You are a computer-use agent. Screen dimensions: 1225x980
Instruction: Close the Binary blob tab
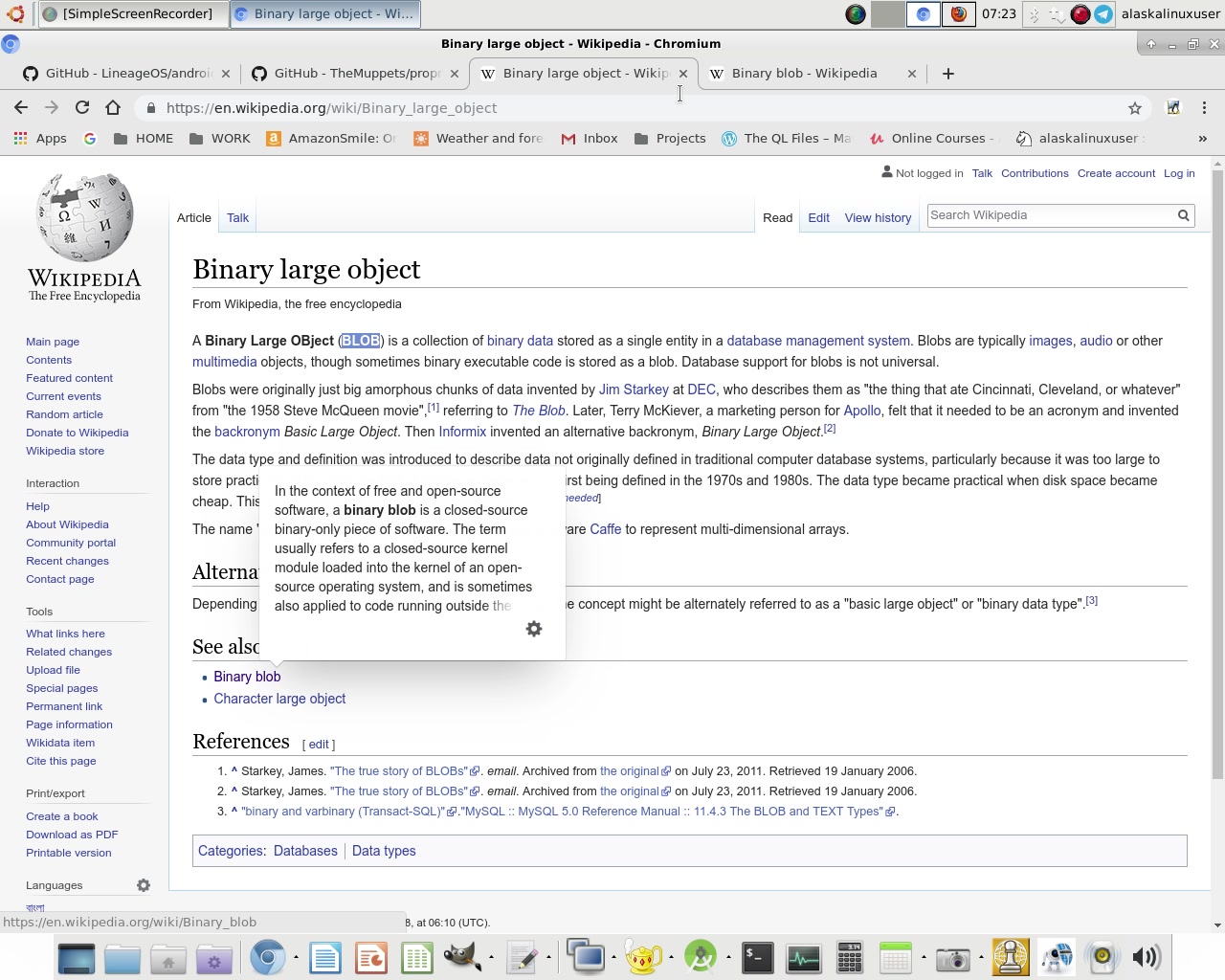click(x=911, y=74)
